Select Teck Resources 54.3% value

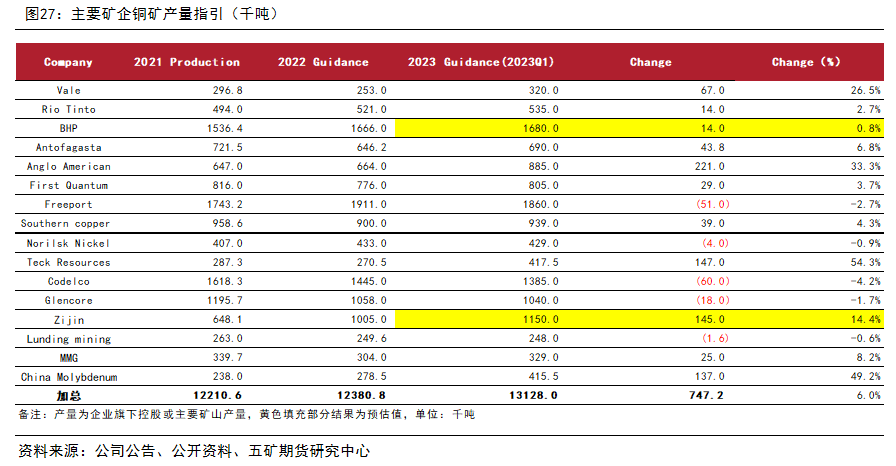865,262
